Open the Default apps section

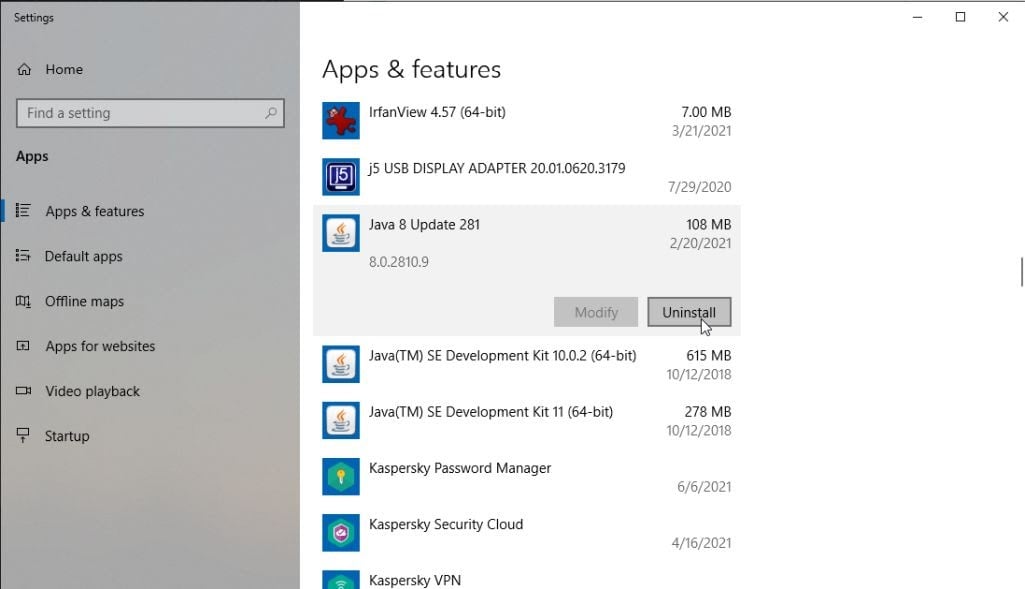[x=83, y=256]
